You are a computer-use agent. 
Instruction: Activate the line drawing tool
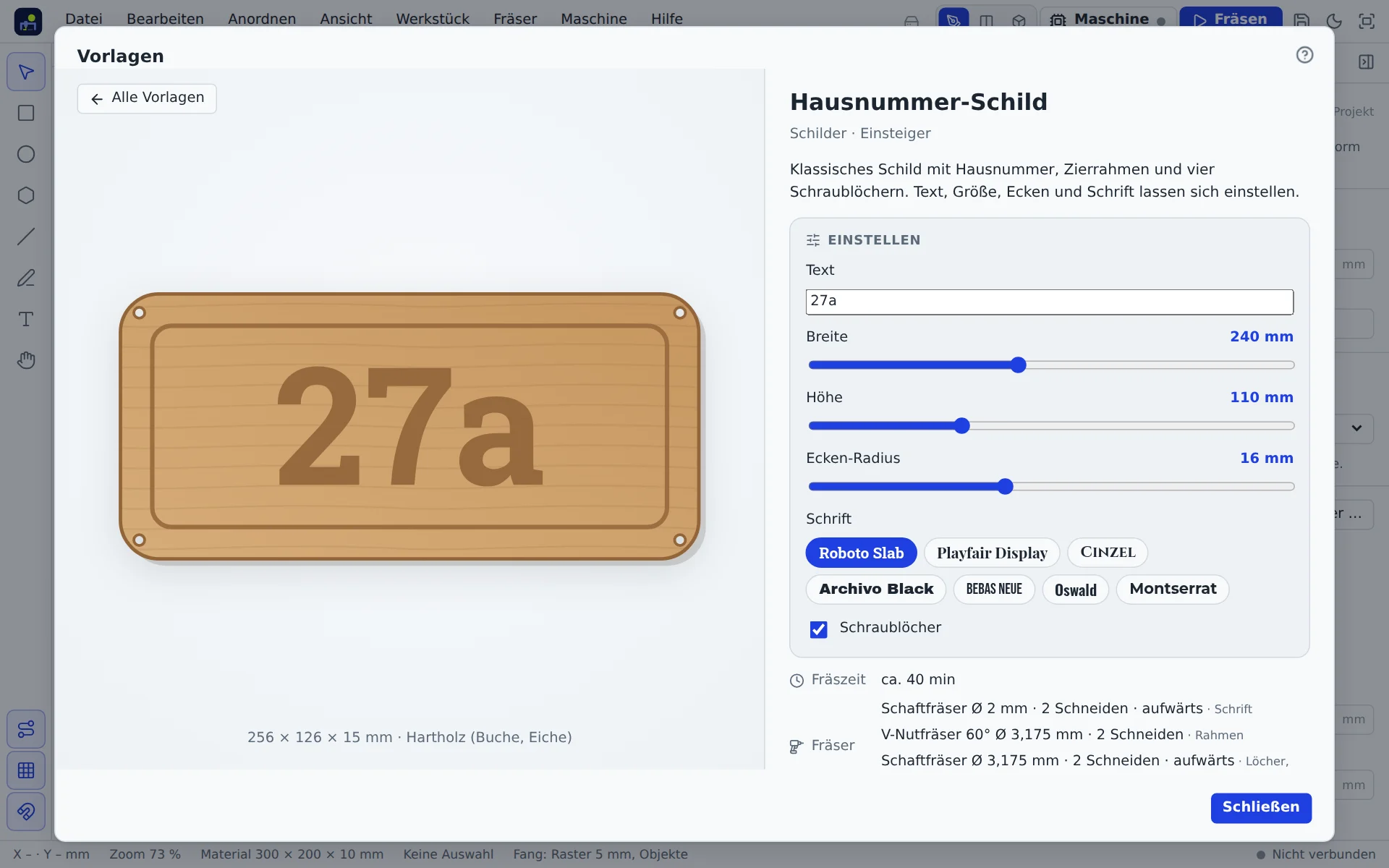point(26,237)
